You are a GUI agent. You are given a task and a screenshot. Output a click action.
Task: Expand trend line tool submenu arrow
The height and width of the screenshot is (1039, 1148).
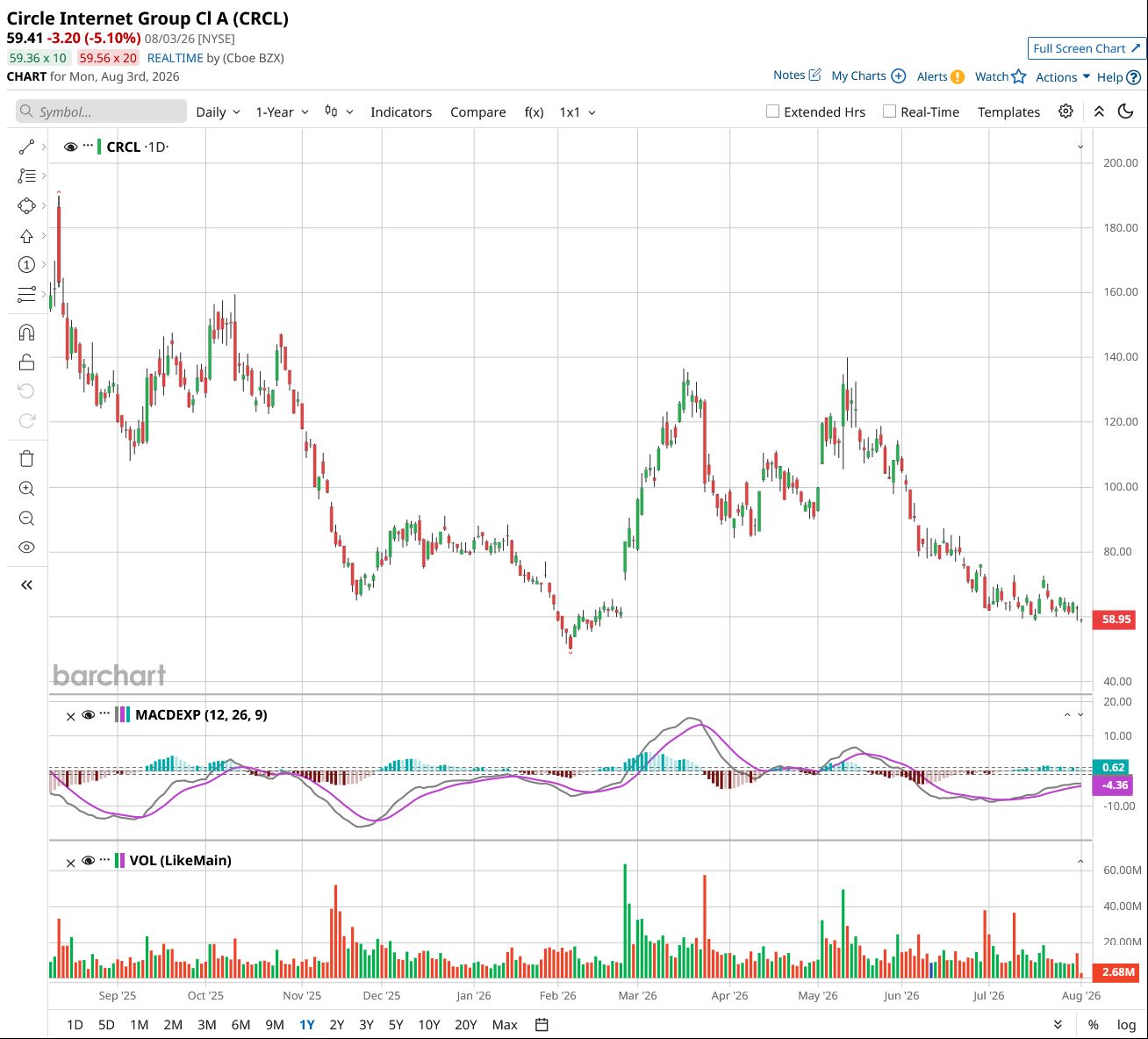tap(44, 147)
